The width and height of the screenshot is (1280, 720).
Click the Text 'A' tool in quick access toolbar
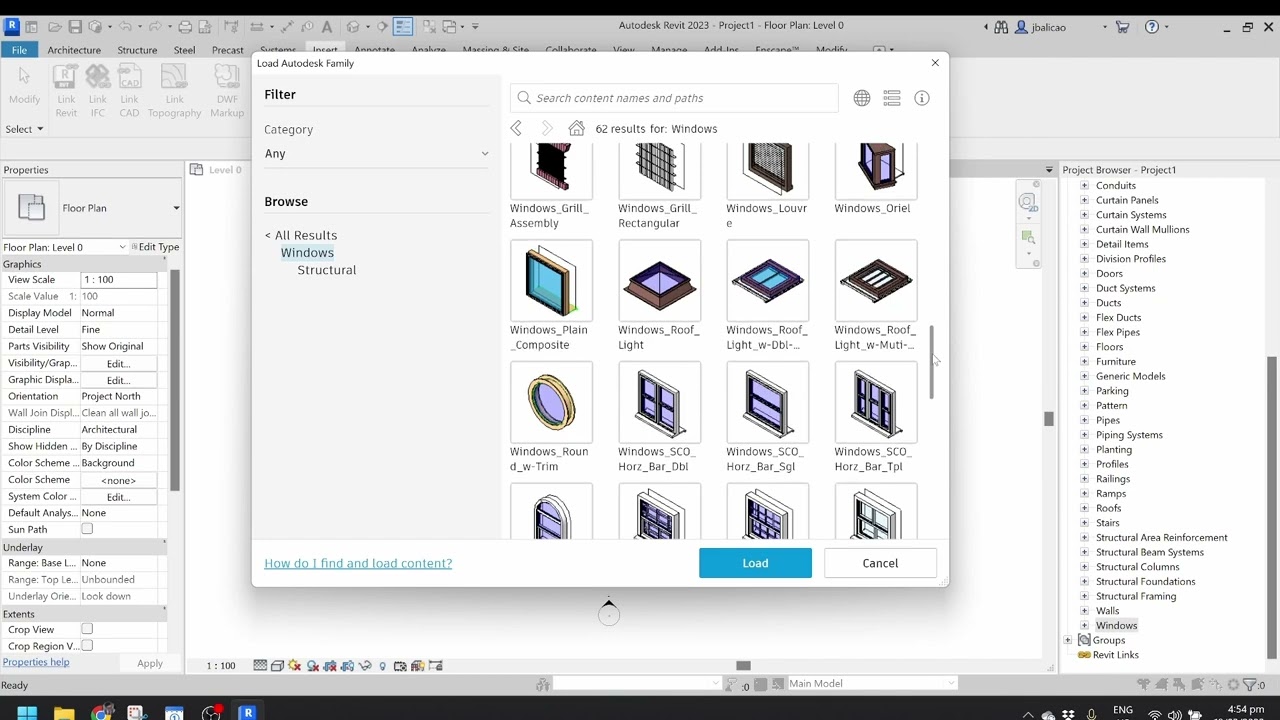pos(327,27)
